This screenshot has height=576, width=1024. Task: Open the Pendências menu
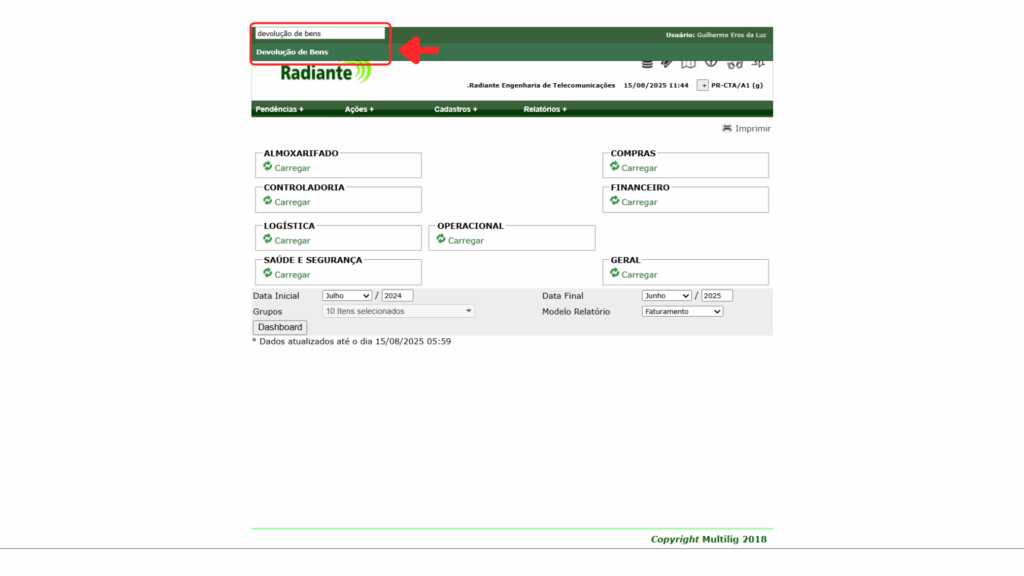click(279, 109)
